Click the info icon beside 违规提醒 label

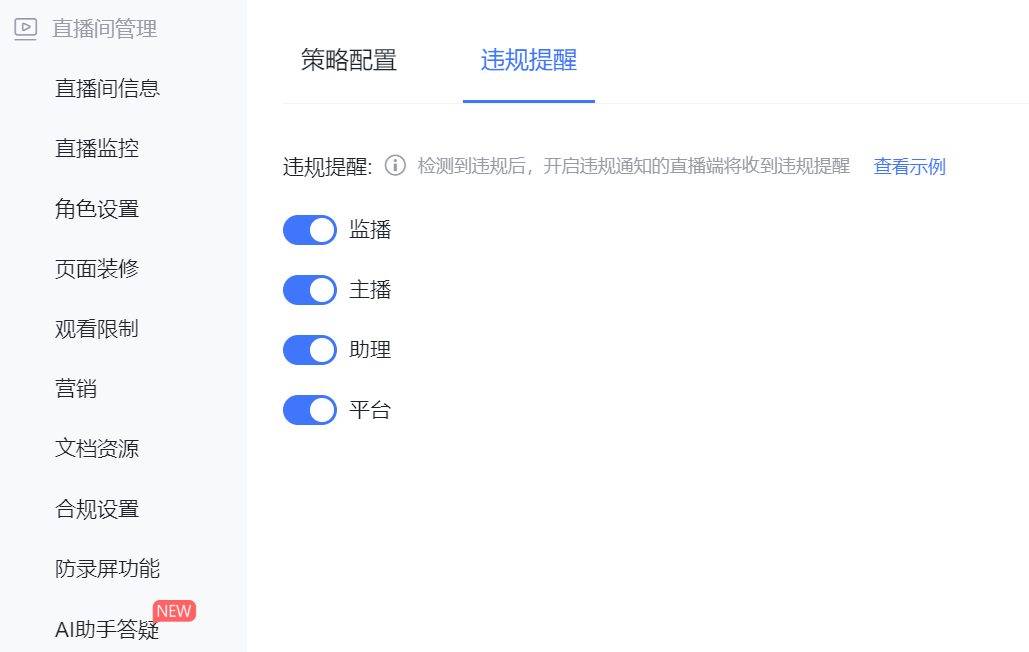(x=395, y=165)
